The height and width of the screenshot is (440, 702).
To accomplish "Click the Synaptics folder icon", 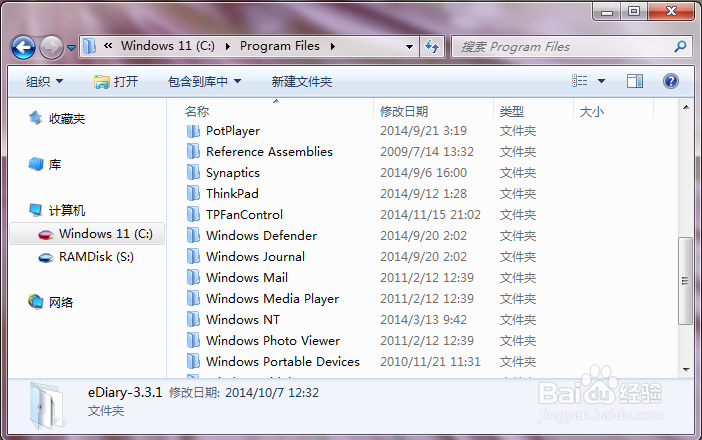I will click(193, 173).
